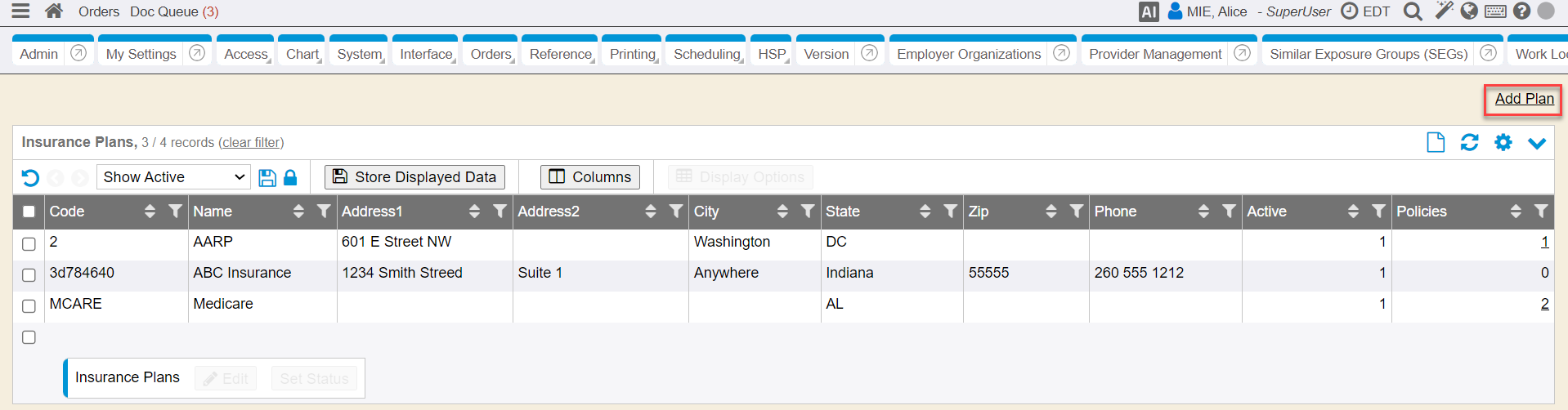This screenshot has height=410, width=1568.
Task: Open the Show Active dropdown
Action: (173, 177)
